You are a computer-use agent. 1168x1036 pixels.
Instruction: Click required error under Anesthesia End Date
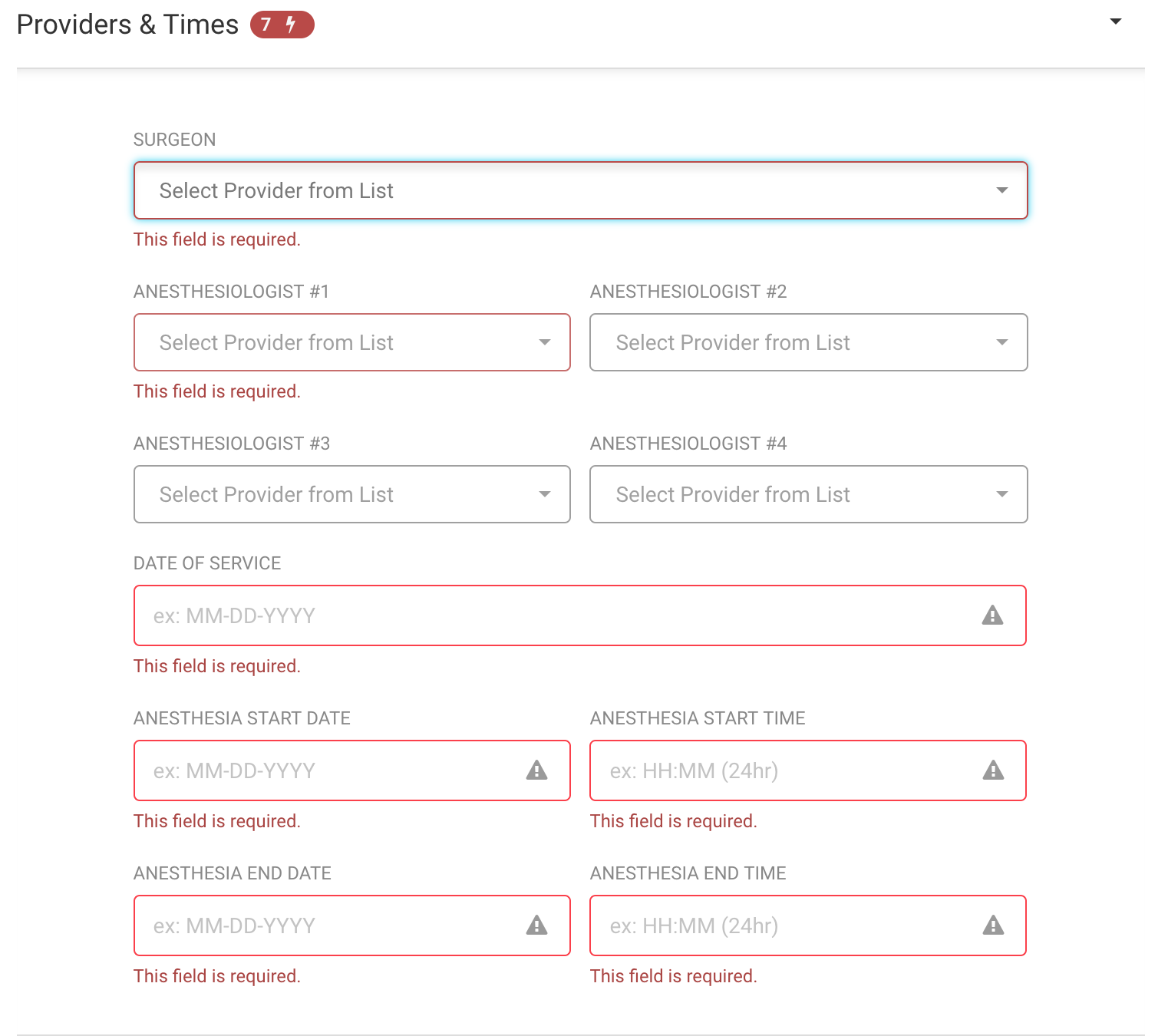click(x=217, y=976)
